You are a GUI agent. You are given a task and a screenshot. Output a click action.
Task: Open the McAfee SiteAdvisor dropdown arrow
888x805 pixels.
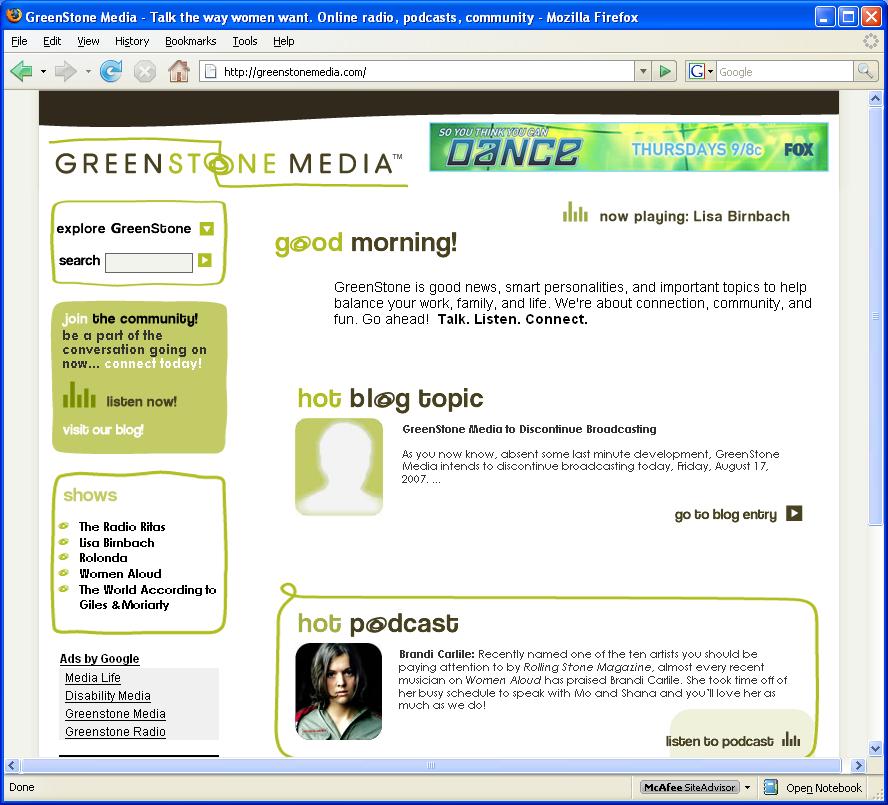[x=748, y=787]
